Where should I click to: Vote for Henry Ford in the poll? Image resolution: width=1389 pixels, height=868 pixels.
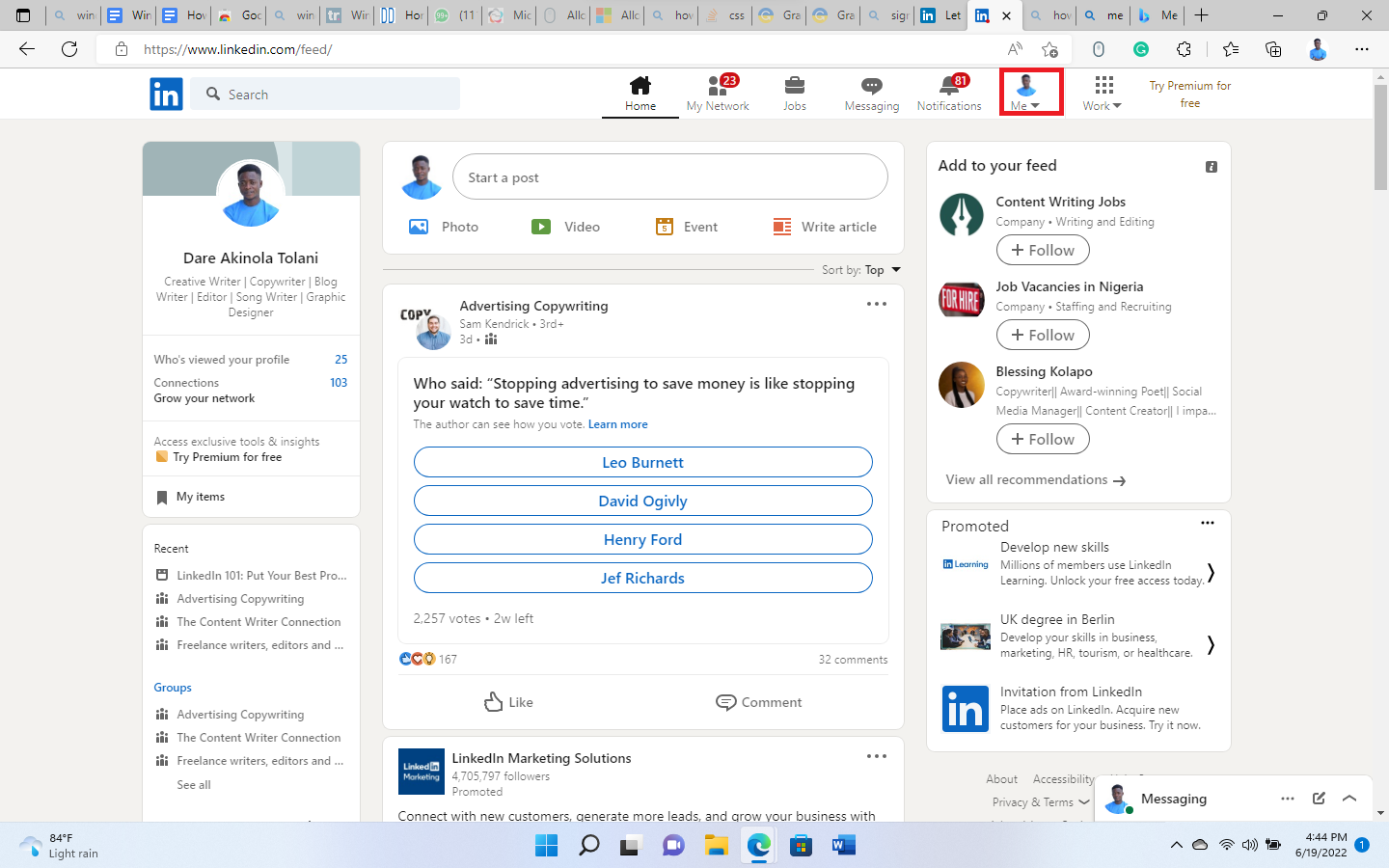pyautogui.click(x=642, y=539)
